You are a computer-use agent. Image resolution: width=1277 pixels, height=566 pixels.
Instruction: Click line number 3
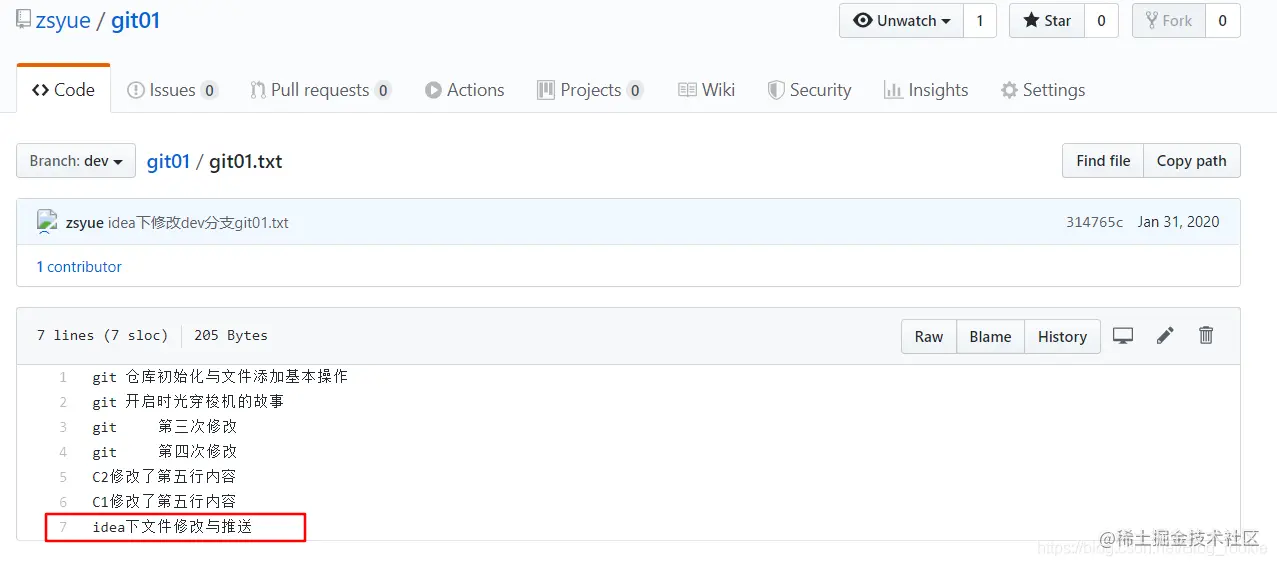click(x=63, y=427)
